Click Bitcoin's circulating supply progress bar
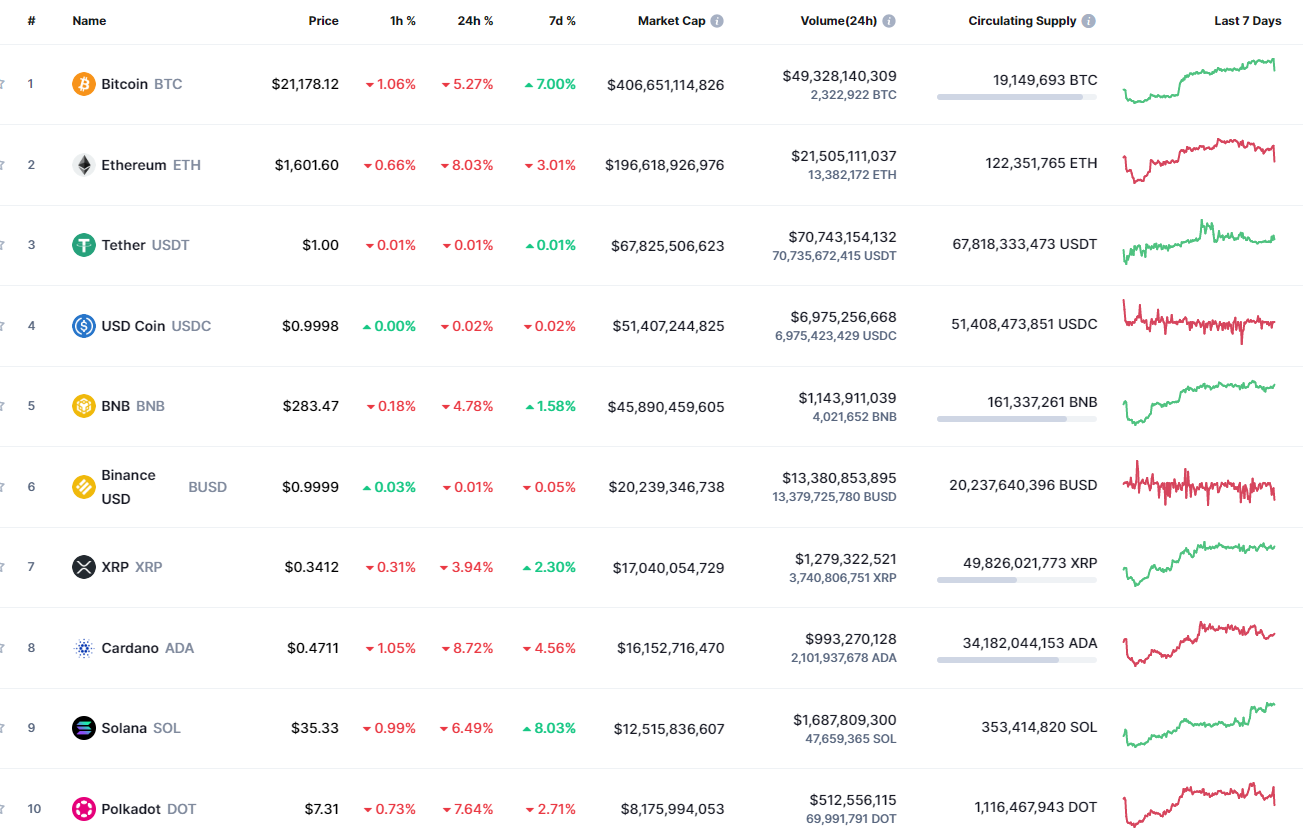Viewport: 1303px width, 839px height. click(1016, 97)
